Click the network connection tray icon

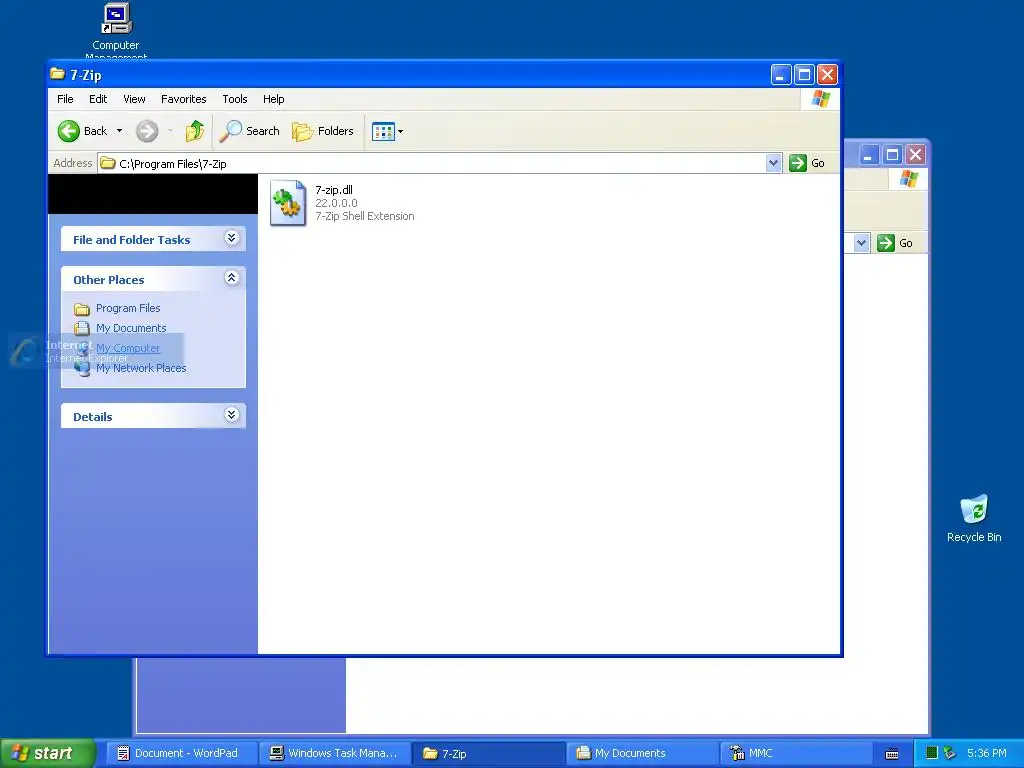click(x=950, y=753)
